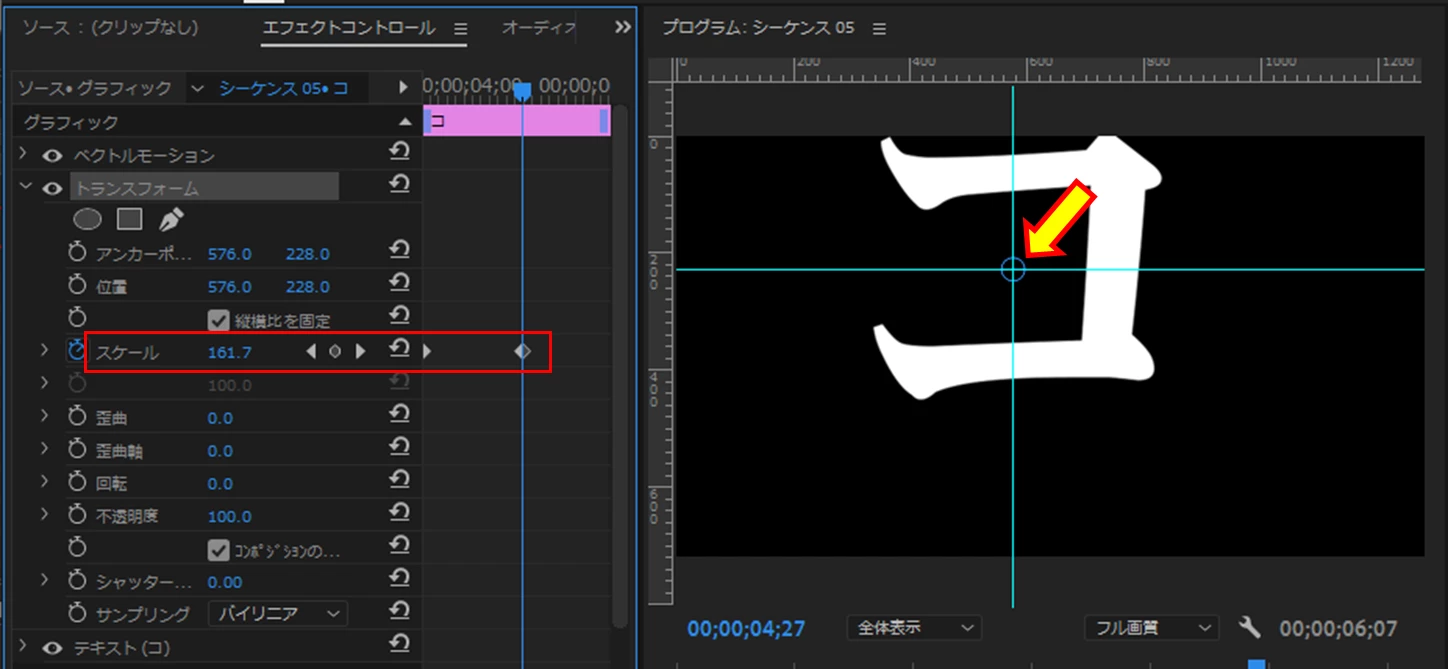Expand the 不透明度 parameter
The height and width of the screenshot is (669, 1448).
(44, 515)
